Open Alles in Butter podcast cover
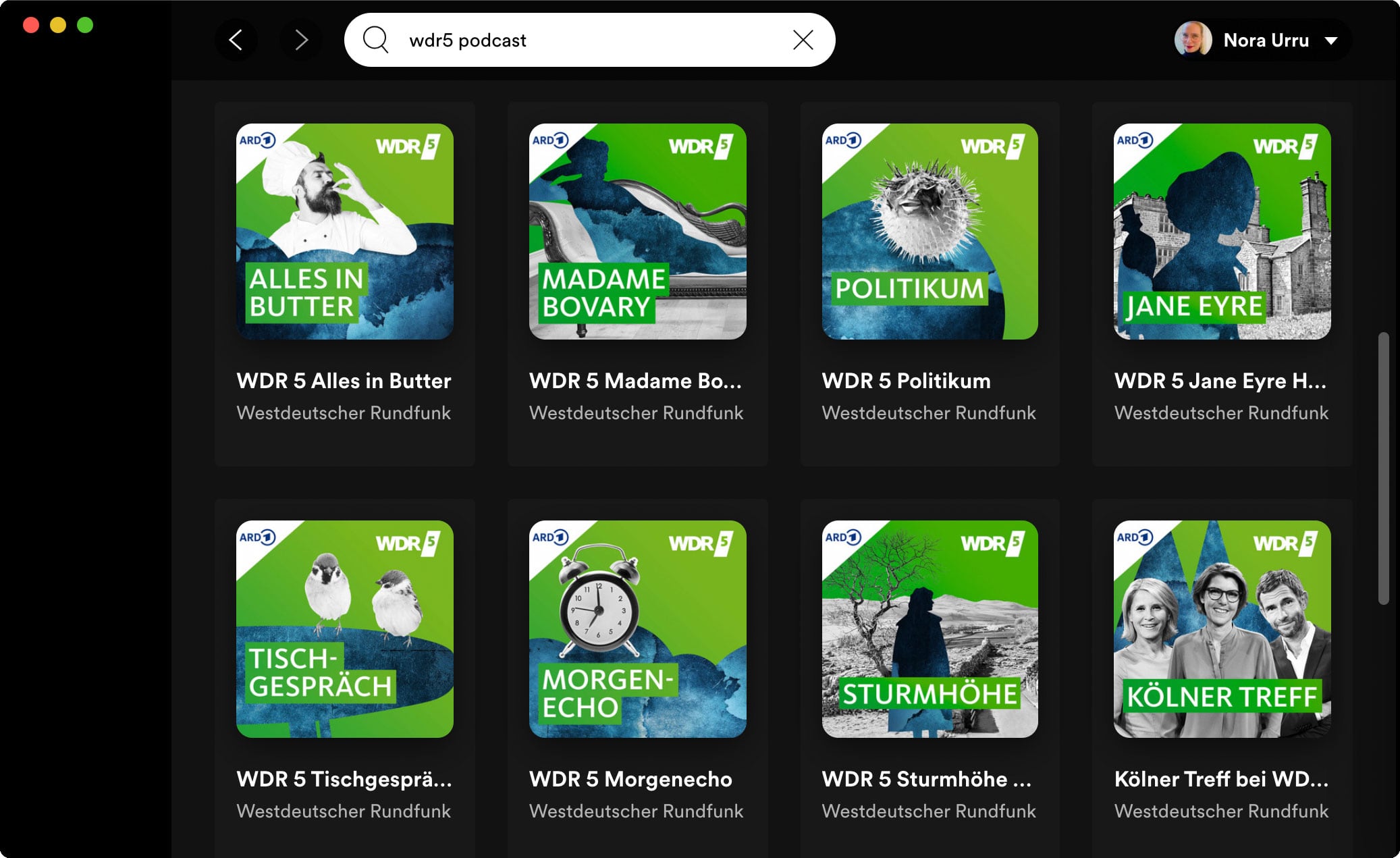The image size is (1400, 858). (x=344, y=232)
